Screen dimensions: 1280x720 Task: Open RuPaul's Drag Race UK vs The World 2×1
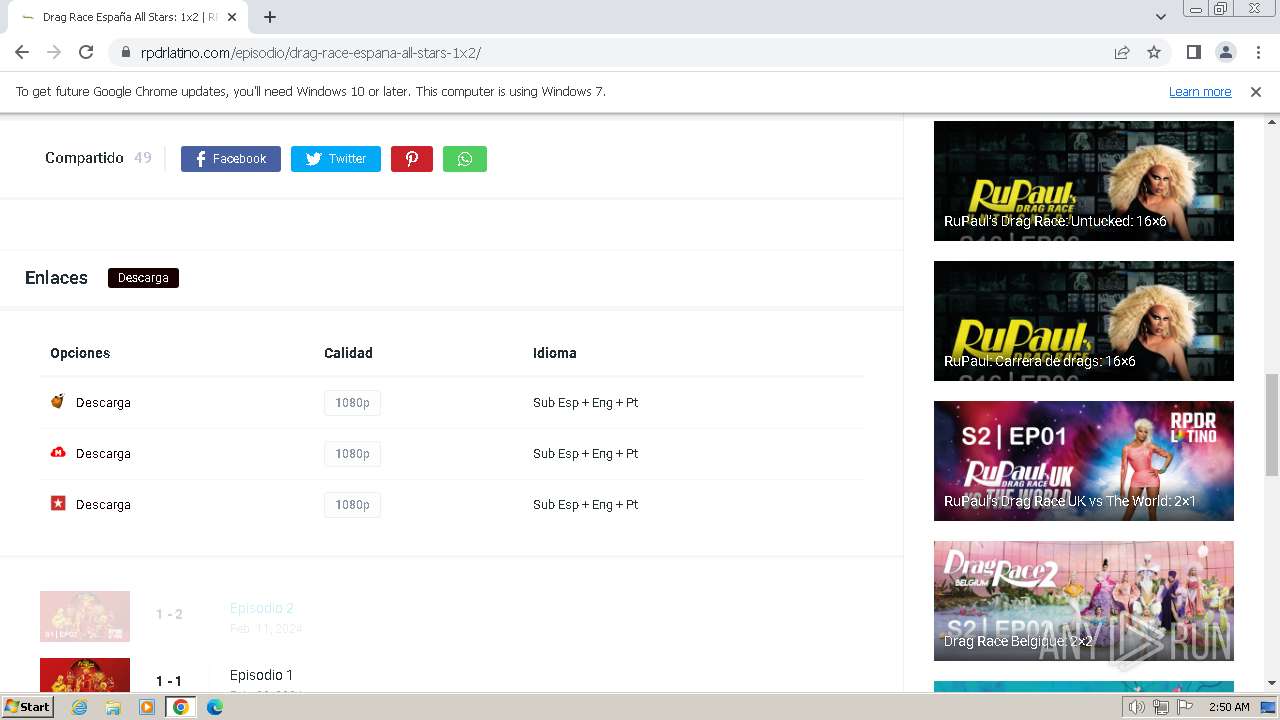click(1084, 461)
